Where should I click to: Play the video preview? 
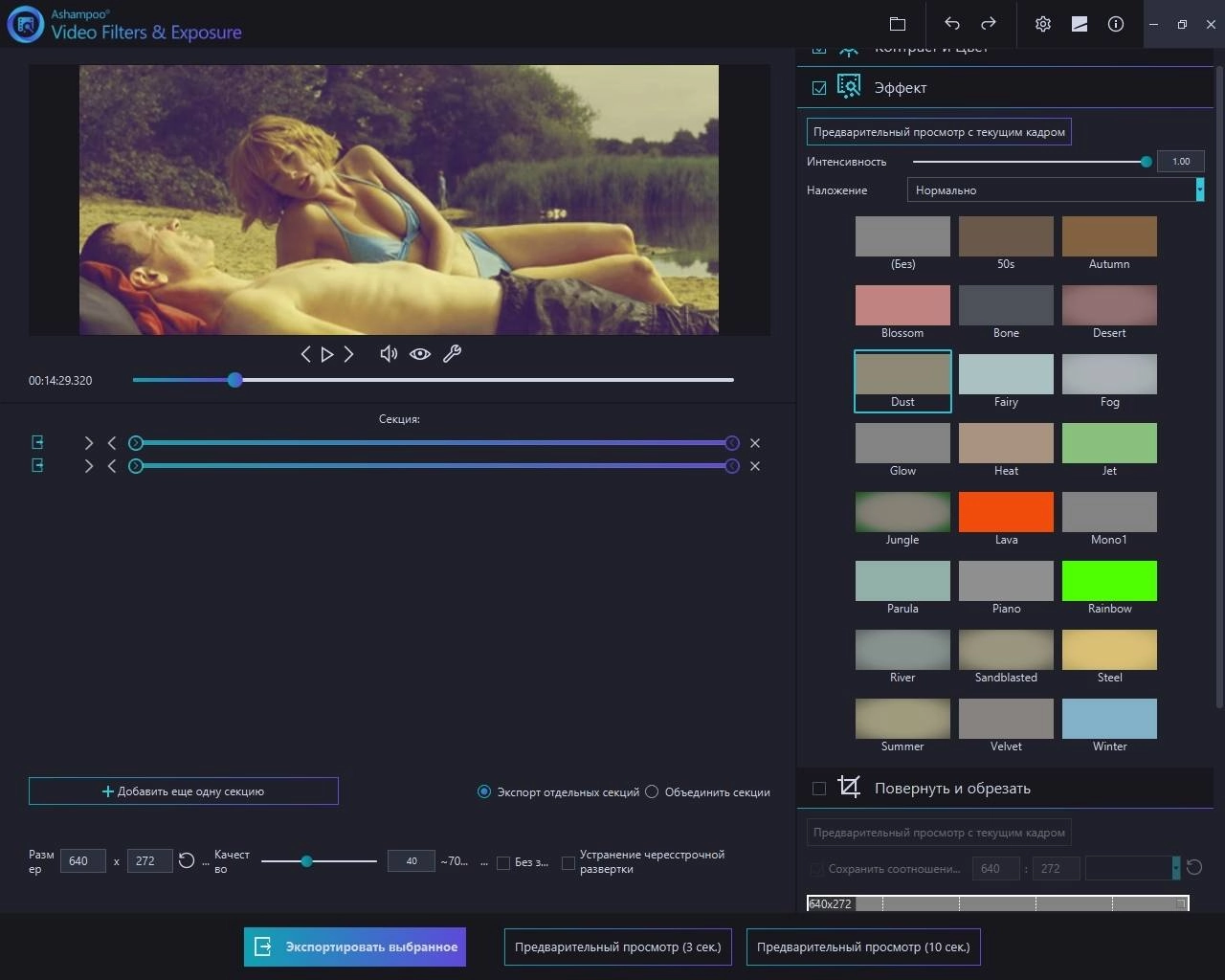coord(327,354)
